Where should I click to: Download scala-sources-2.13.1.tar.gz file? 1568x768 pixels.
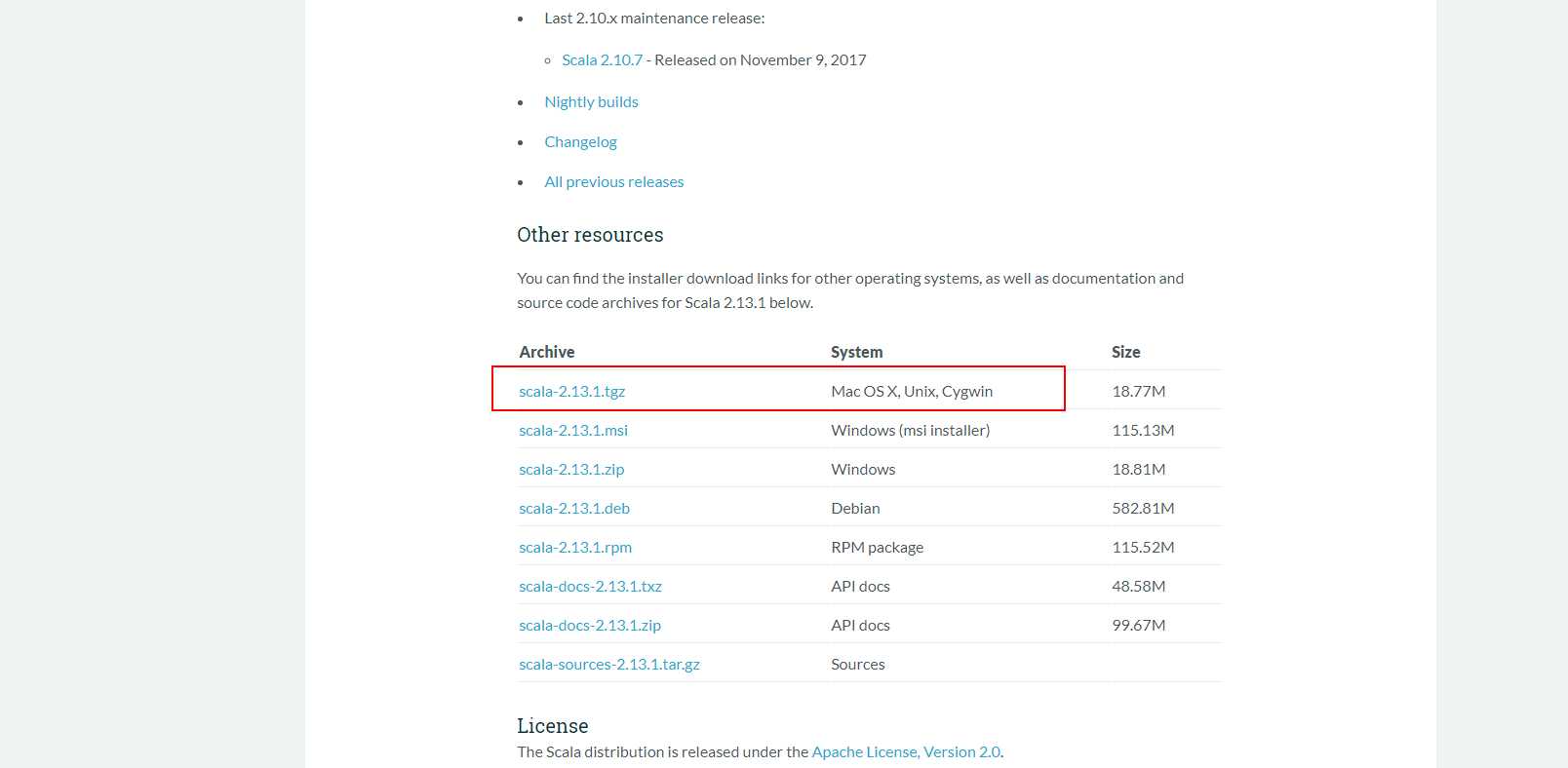coord(609,665)
